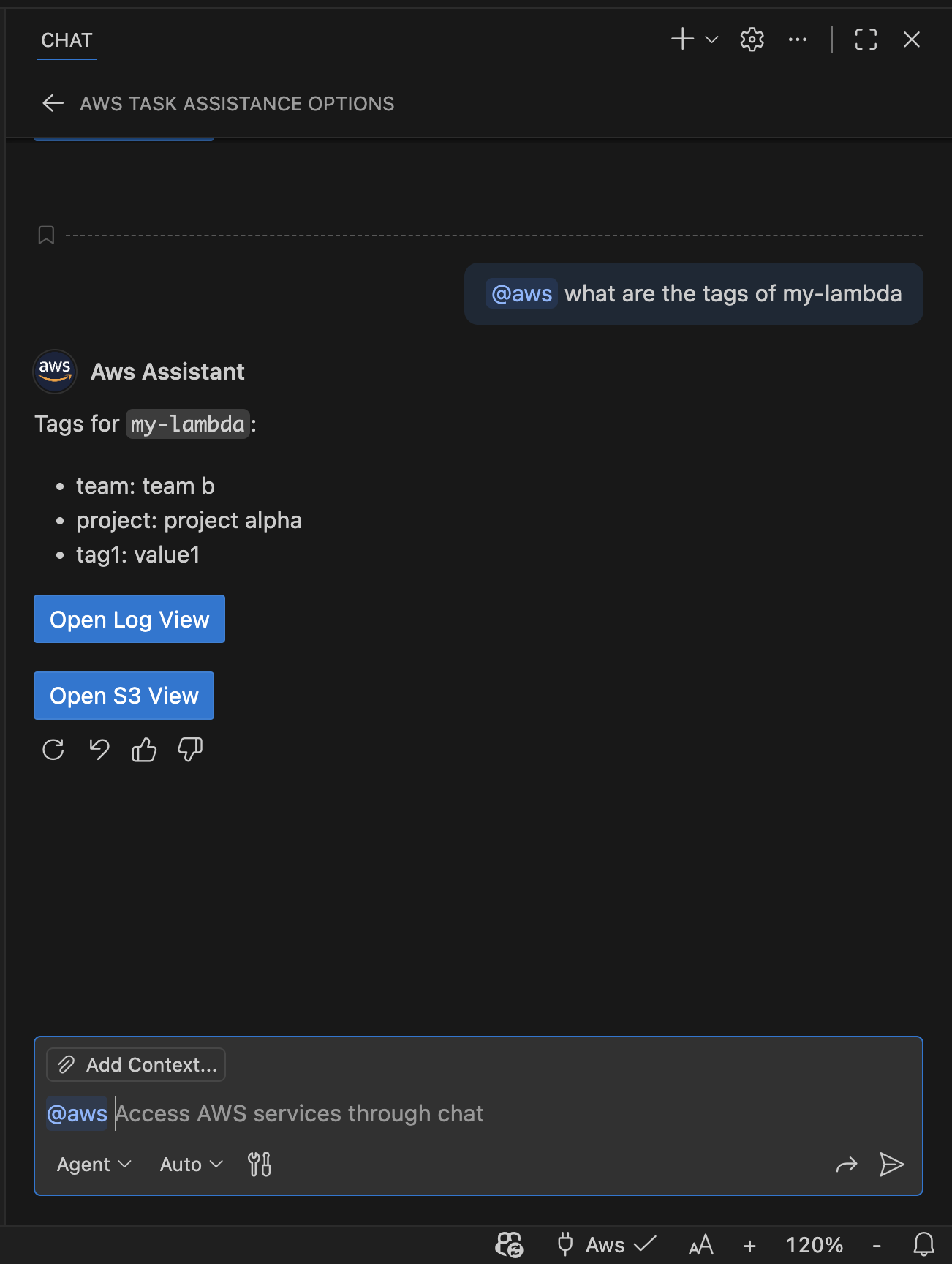This screenshot has height=1264, width=952.
Task: Mark response as helpful thumbs up
Action: pyautogui.click(x=144, y=750)
